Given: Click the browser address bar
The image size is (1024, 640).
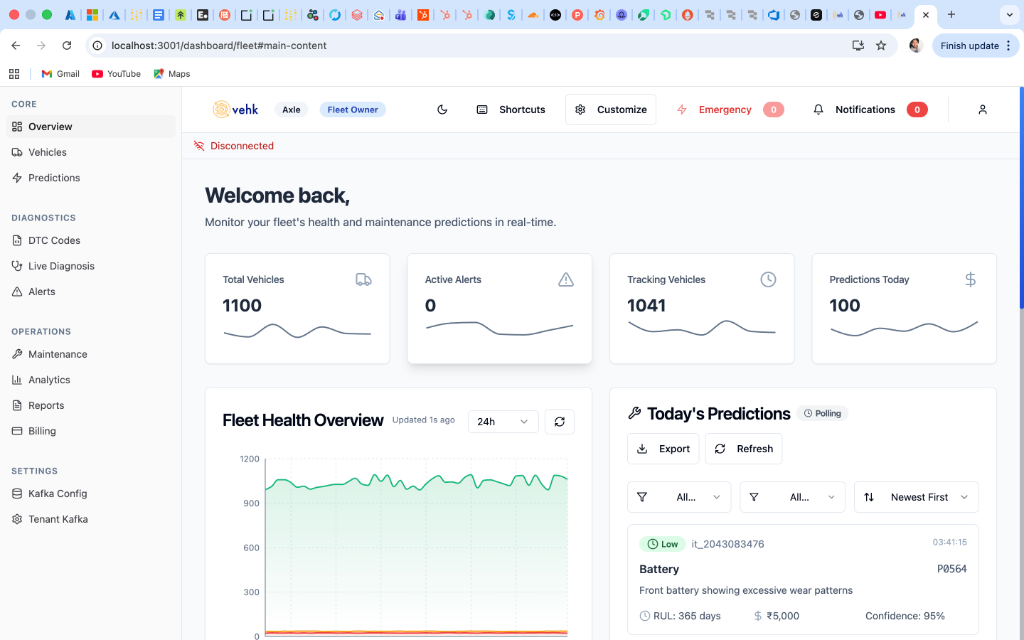Looking at the screenshot, I should [300, 45].
